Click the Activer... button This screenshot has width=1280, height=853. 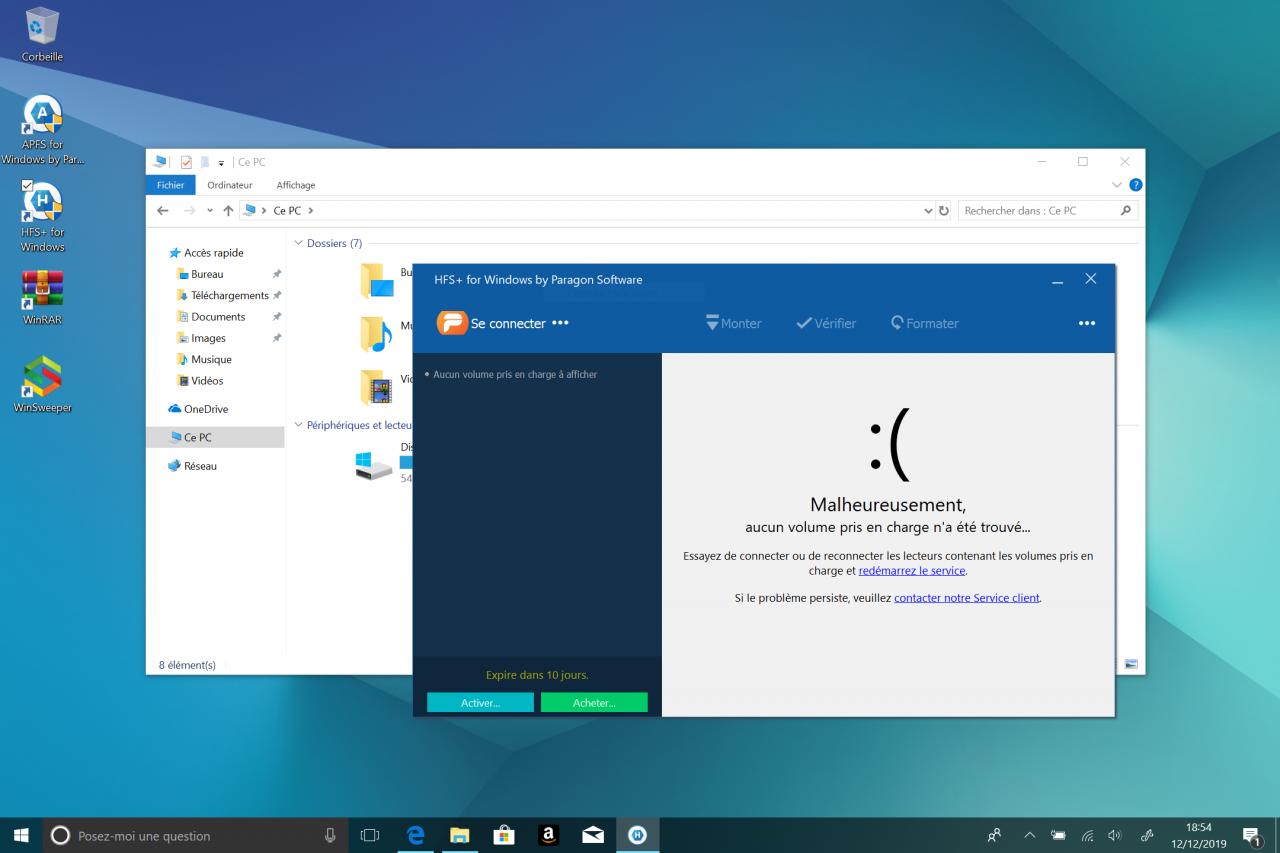click(x=480, y=703)
